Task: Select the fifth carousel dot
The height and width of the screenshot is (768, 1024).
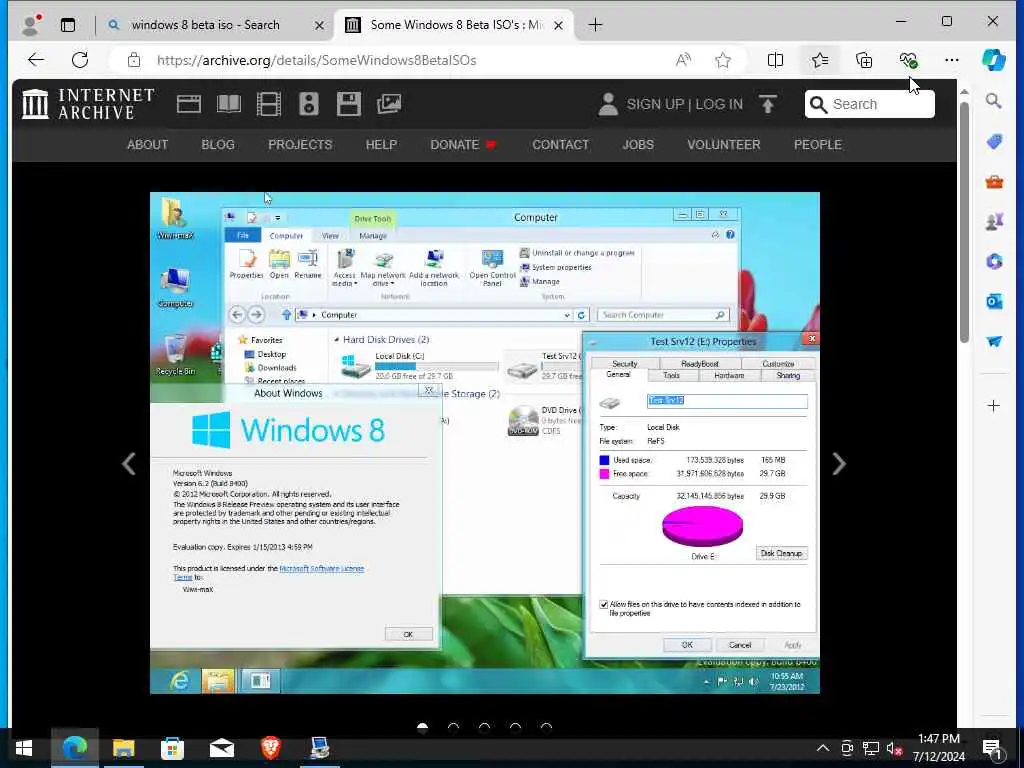Action: tap(546, 727)
